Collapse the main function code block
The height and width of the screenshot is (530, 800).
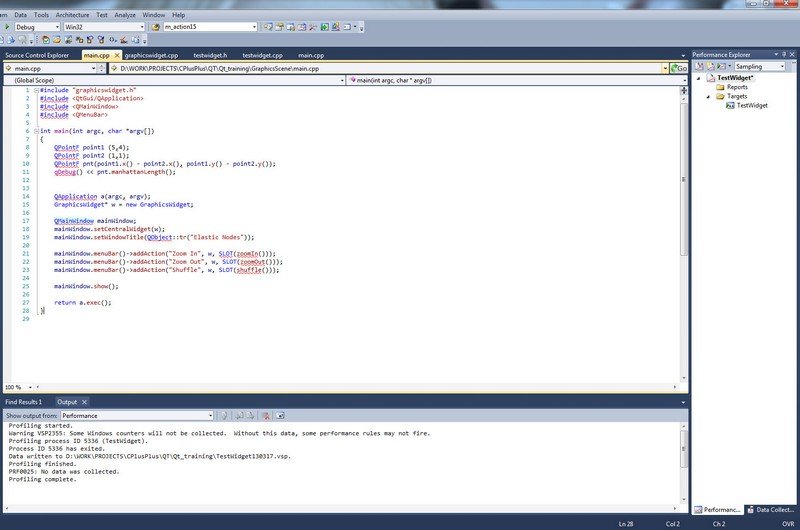(35, 131)
